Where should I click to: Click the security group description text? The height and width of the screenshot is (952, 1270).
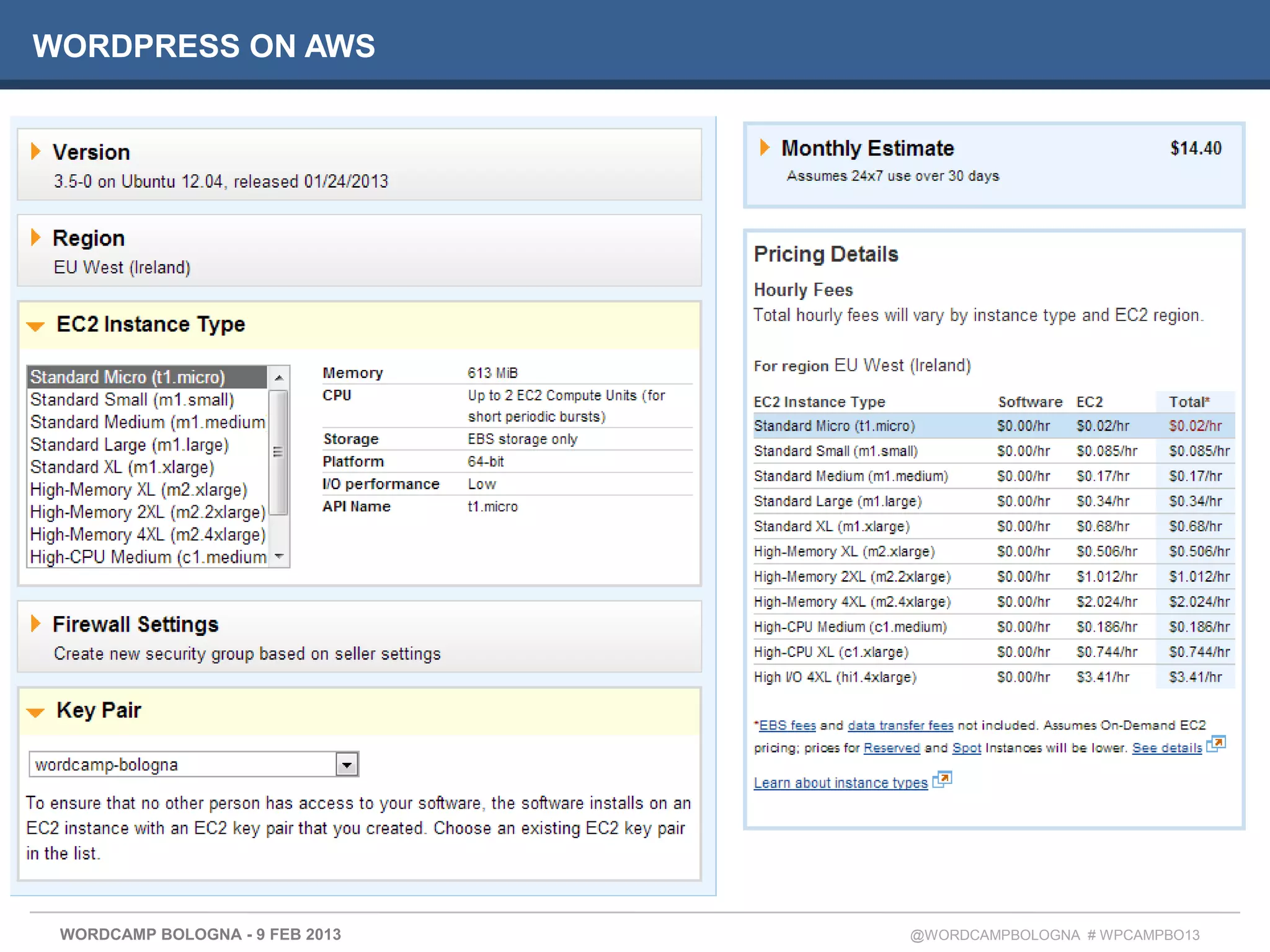247,654
